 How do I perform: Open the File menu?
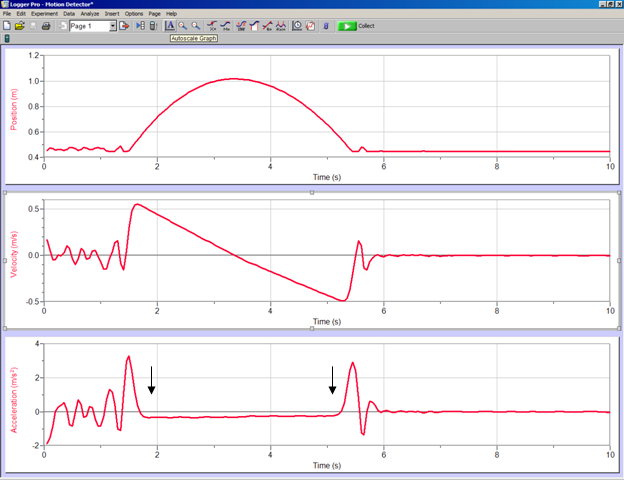coord(7,13)
